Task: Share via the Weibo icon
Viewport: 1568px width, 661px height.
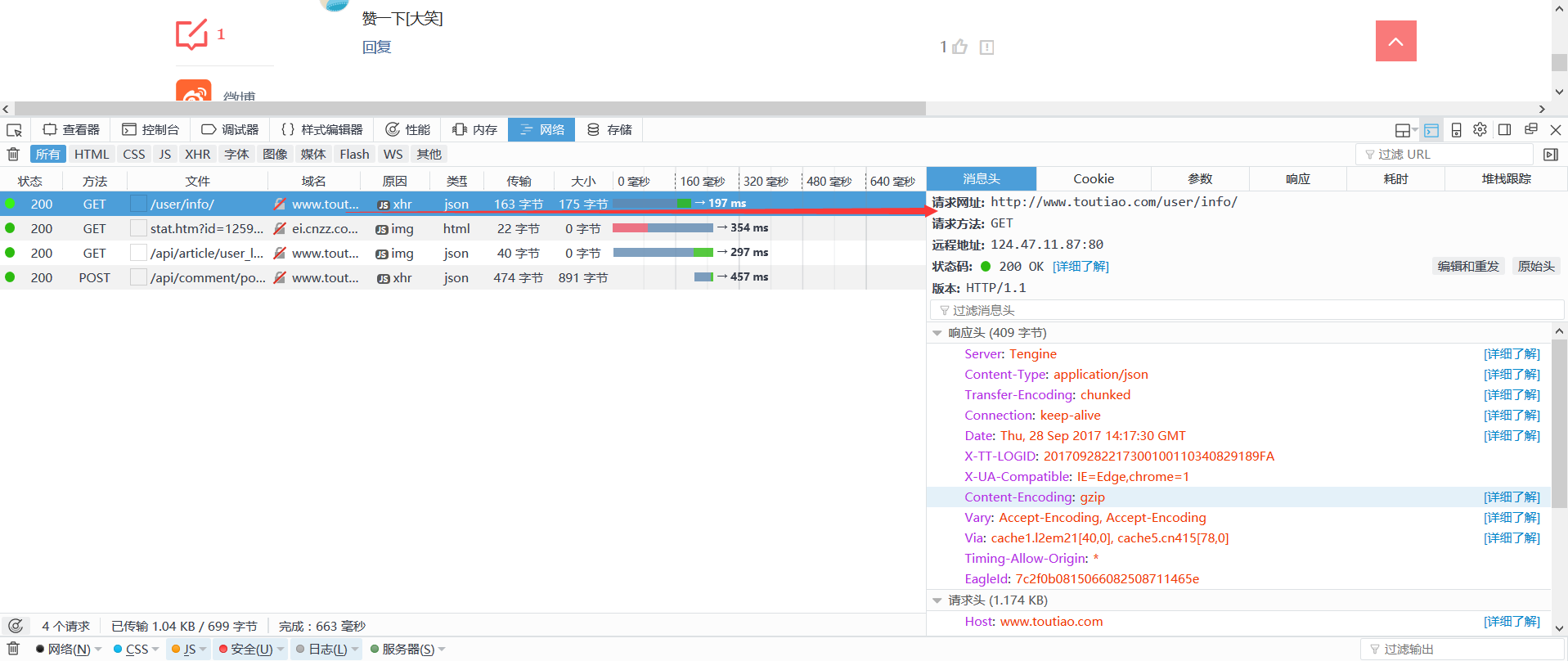Action: [x=194, y=91]
